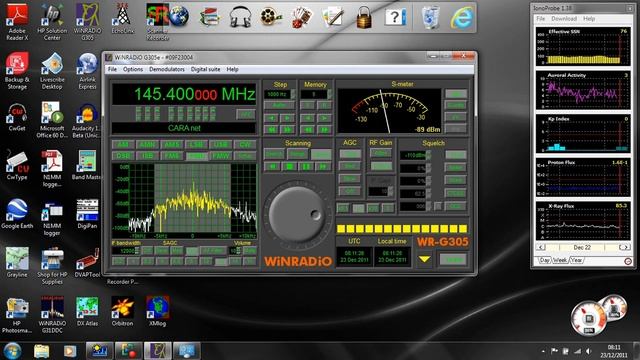Viewport: 640px width, 360px height.
Task: Open Audacity desktop shortcut
Action: 87,120
